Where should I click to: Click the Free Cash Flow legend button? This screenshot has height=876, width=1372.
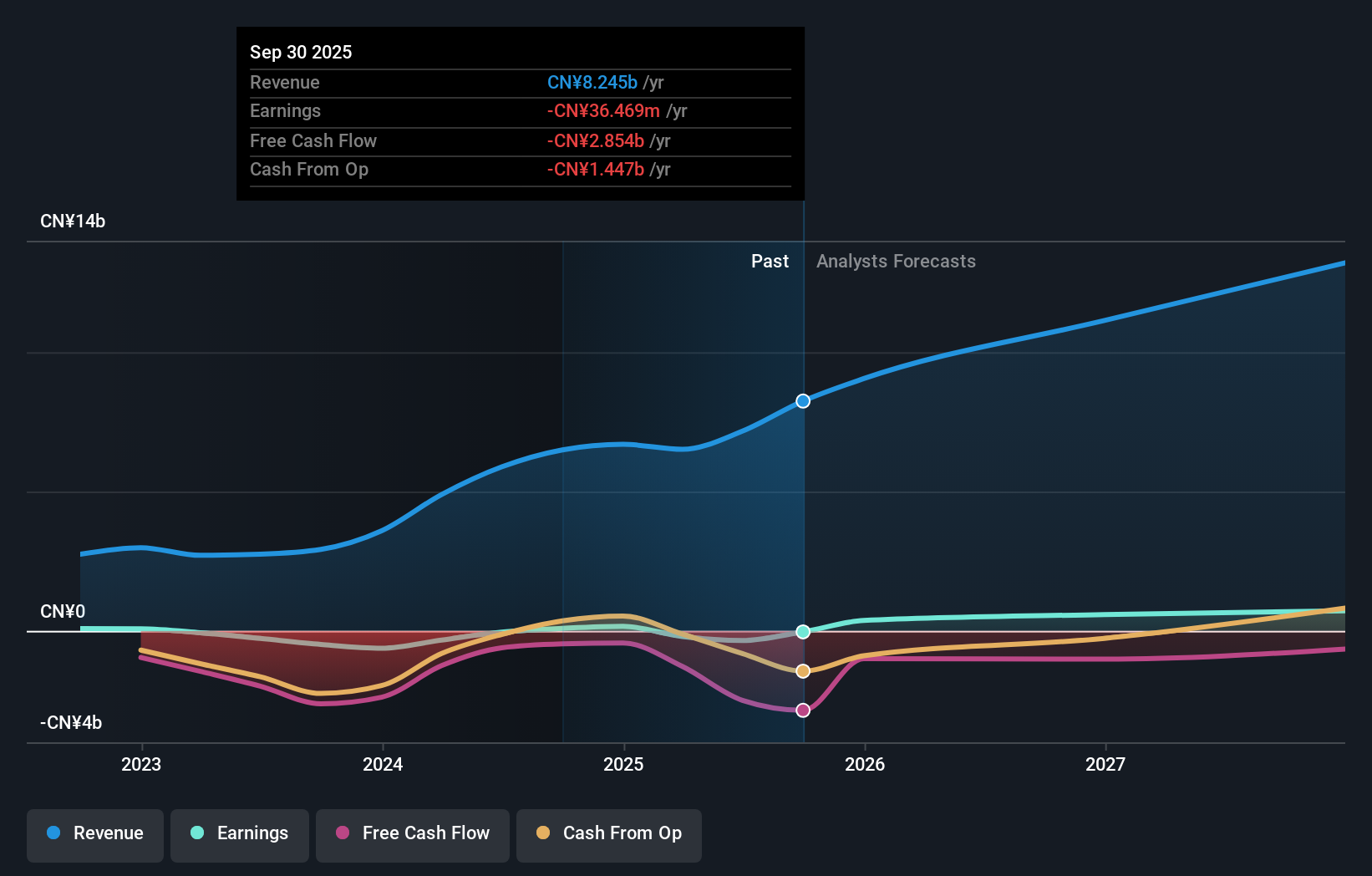point(412,833)
